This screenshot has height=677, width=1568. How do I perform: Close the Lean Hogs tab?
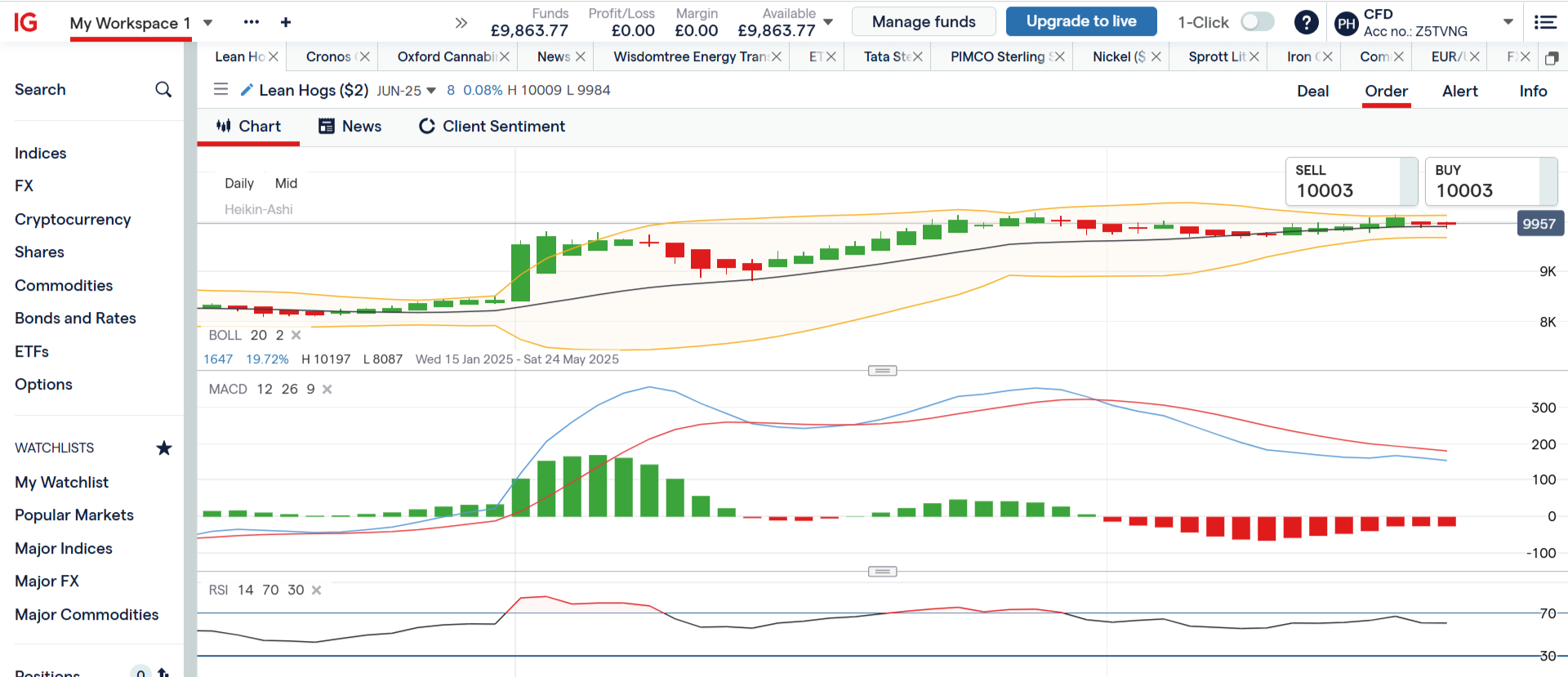[274, 56]
